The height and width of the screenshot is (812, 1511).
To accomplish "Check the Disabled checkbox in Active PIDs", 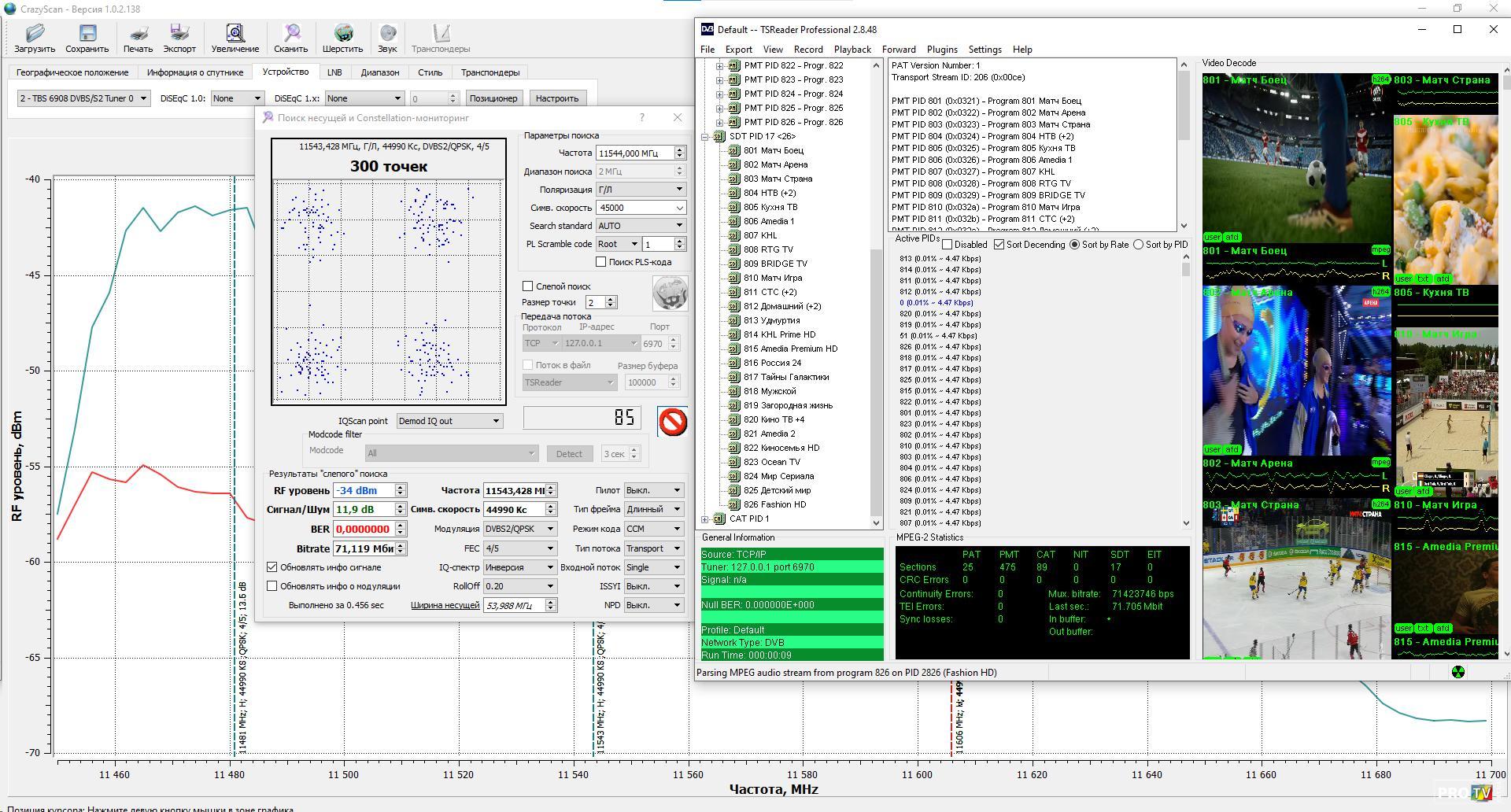I will 948,245.
